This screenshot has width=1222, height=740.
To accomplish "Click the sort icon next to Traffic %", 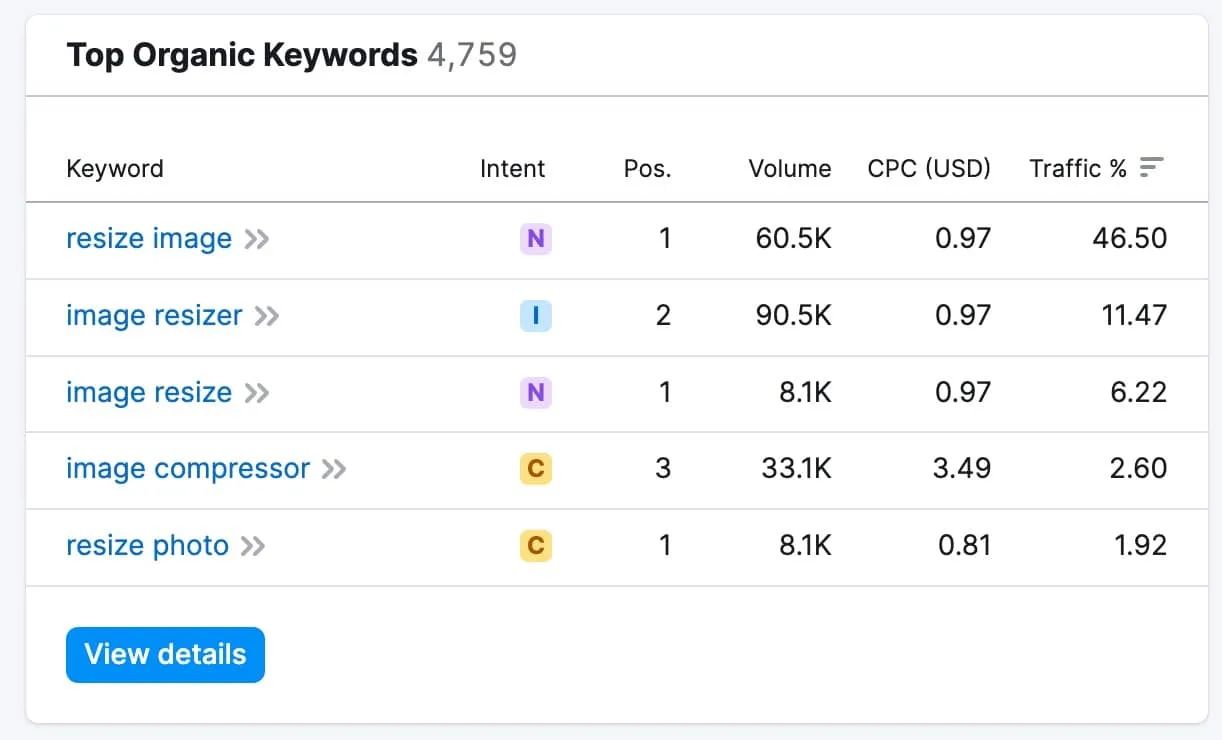I will coord(1152,167).
